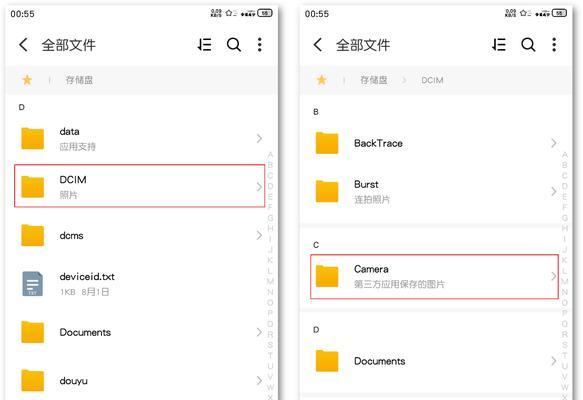Screen dimensions: 583x400
Task: Open more options menu in right screen
Action: (x=554, y=45)
